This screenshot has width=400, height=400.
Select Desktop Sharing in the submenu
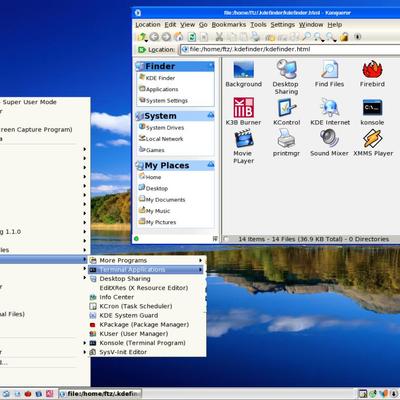tap(147, 279)
